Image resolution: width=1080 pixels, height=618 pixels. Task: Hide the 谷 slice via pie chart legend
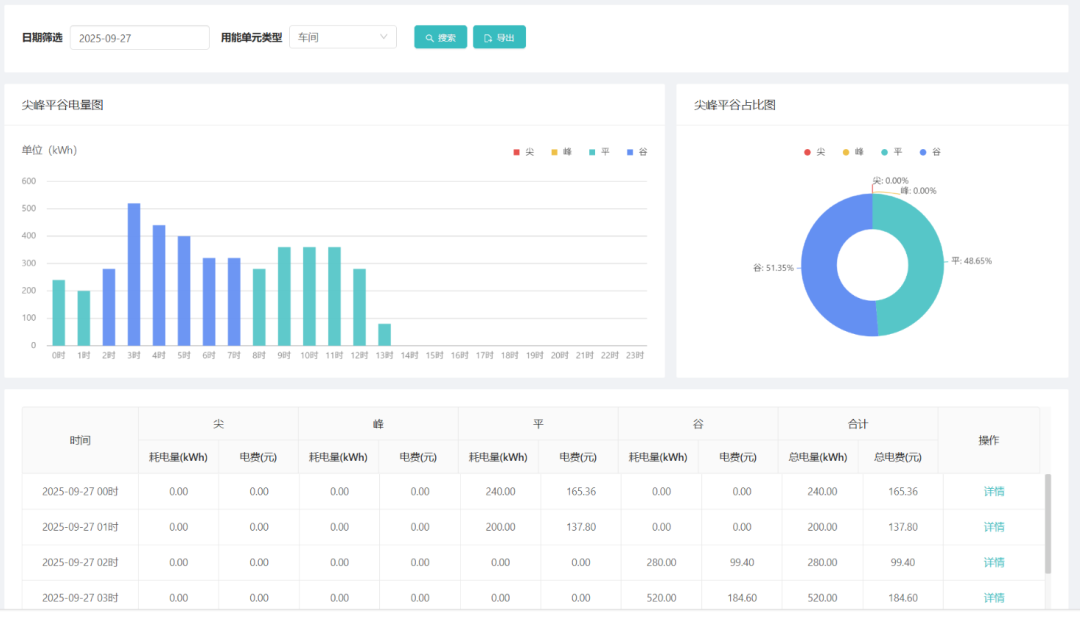(930, 152)
